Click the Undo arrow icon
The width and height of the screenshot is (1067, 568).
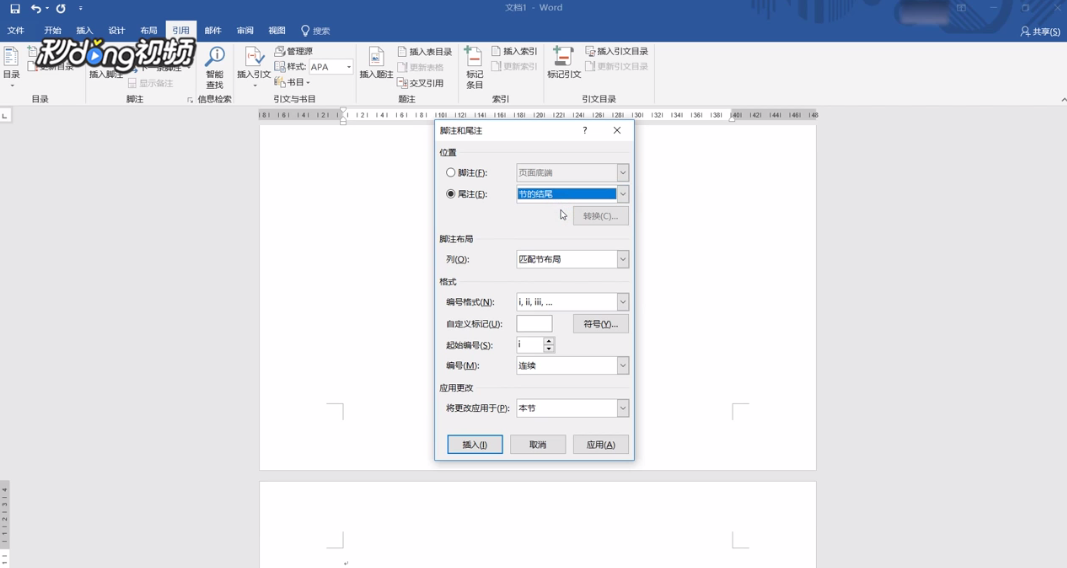[35, 9]
